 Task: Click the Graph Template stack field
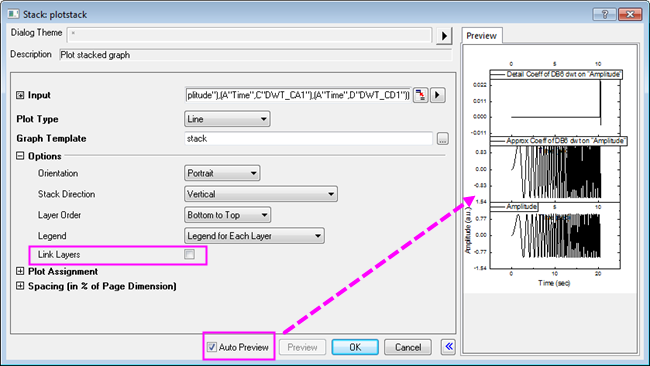tap(308, 139)
